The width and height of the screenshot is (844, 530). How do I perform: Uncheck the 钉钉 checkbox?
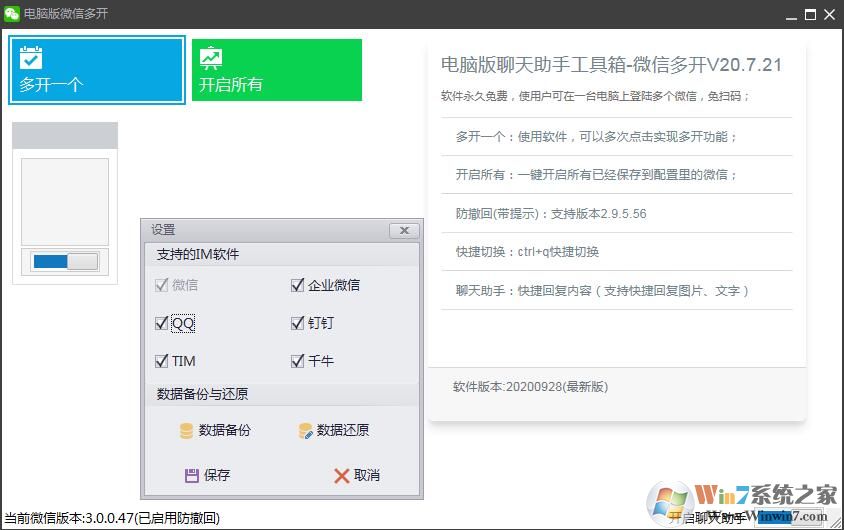tap(297, 323)
